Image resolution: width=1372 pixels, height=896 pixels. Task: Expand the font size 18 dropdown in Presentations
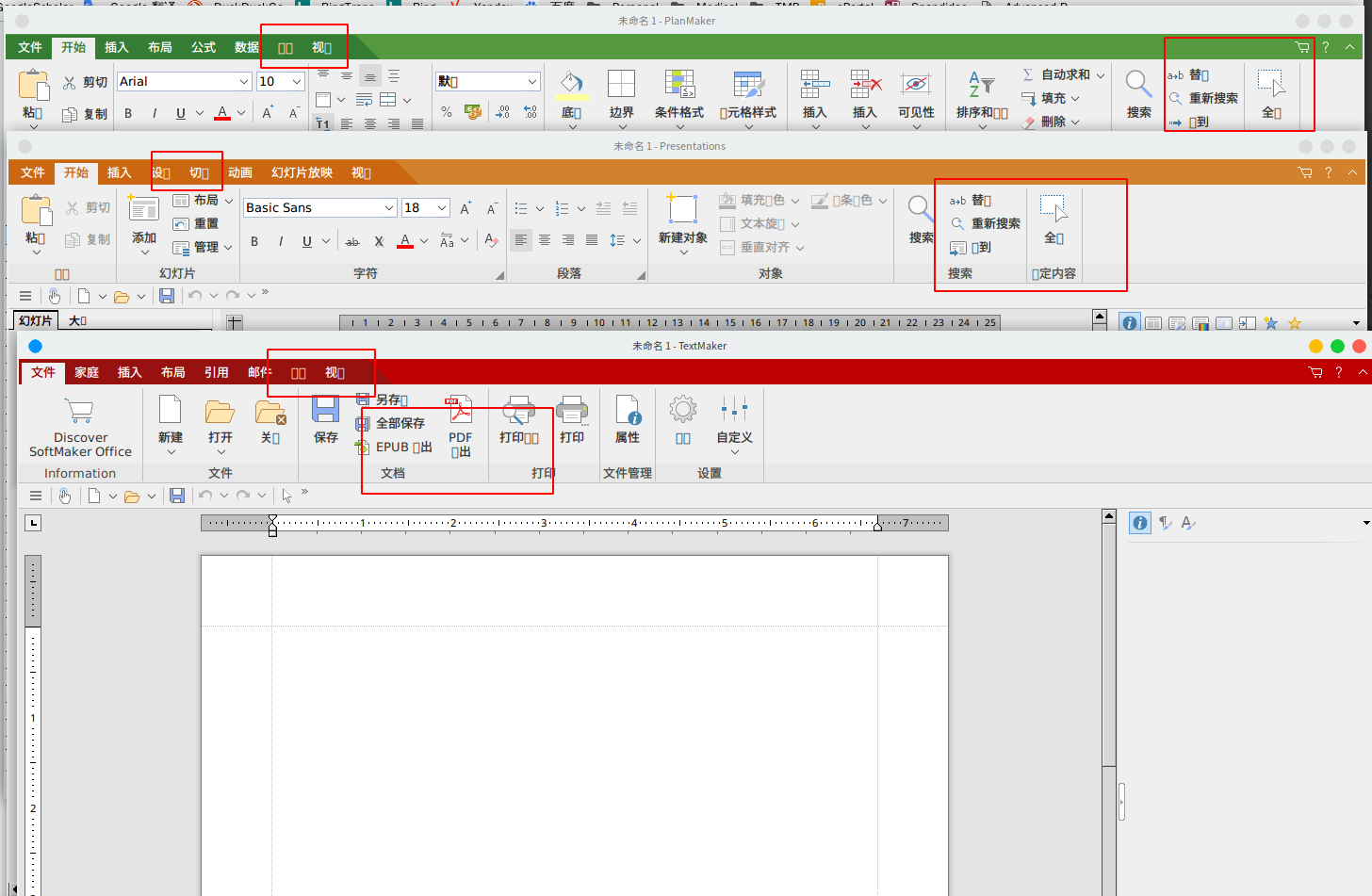click(441, 208)
